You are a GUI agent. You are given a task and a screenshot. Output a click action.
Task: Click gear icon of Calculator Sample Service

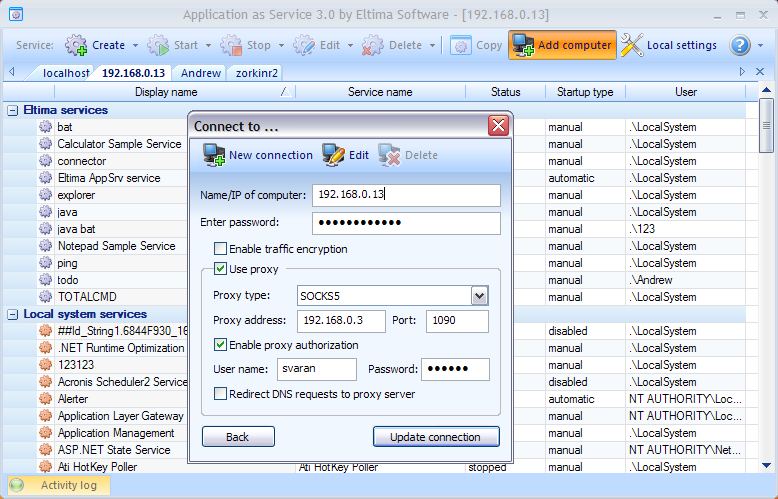click(45, 144)
